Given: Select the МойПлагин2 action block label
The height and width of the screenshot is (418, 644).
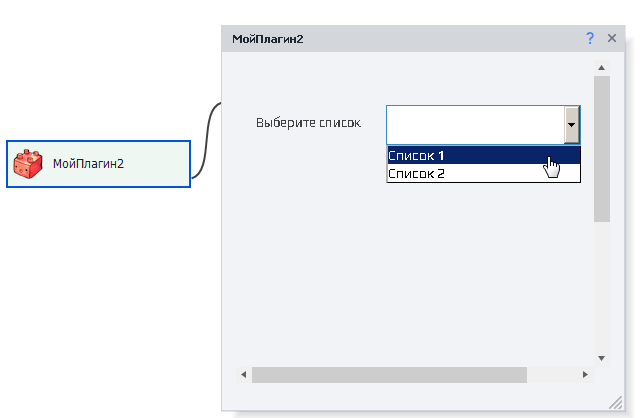Looking at the screenshot, I should coord(88,164).
